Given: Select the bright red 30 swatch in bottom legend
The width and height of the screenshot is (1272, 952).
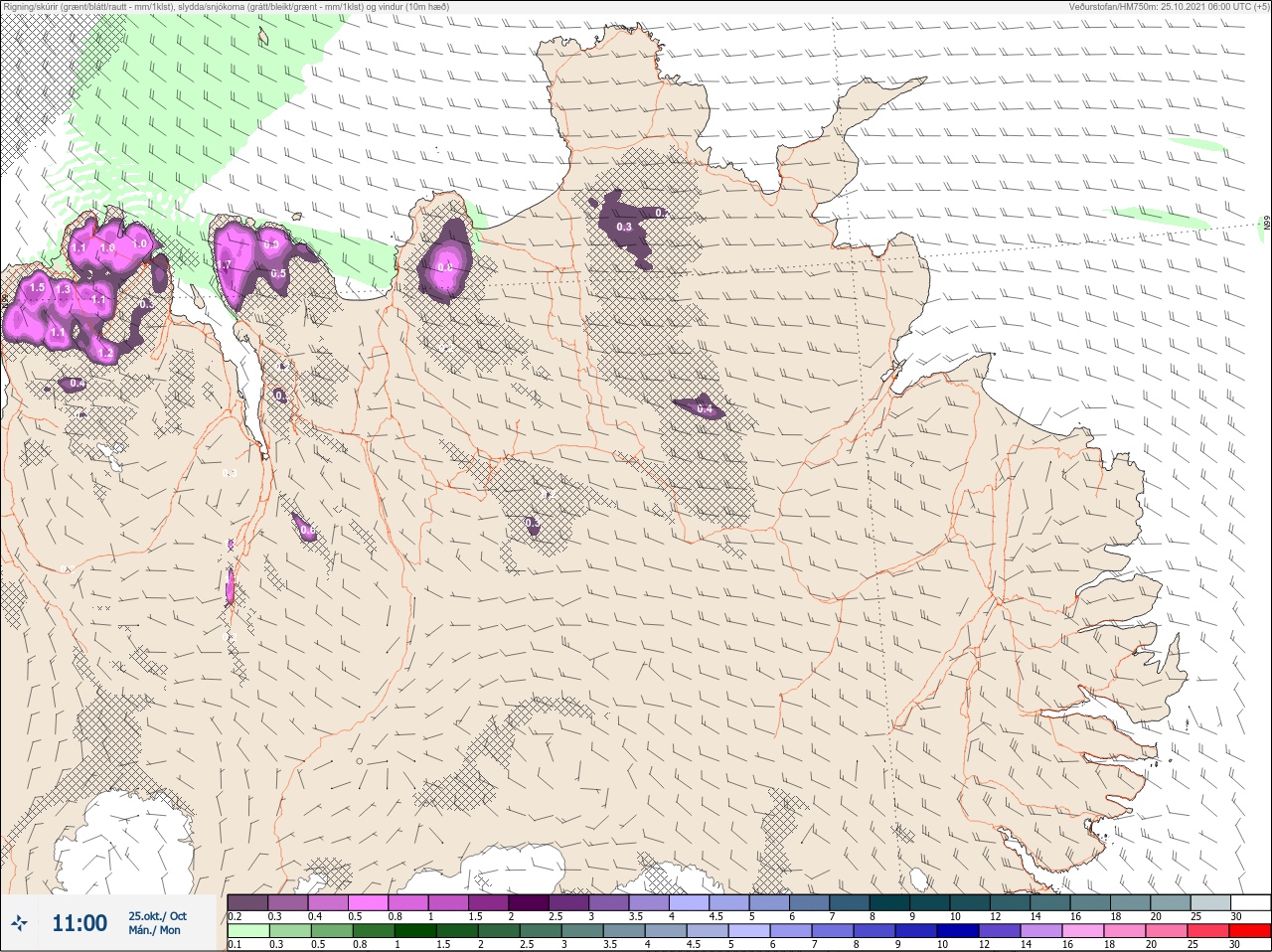Looking at the screenshot, I should point(1249,931).
